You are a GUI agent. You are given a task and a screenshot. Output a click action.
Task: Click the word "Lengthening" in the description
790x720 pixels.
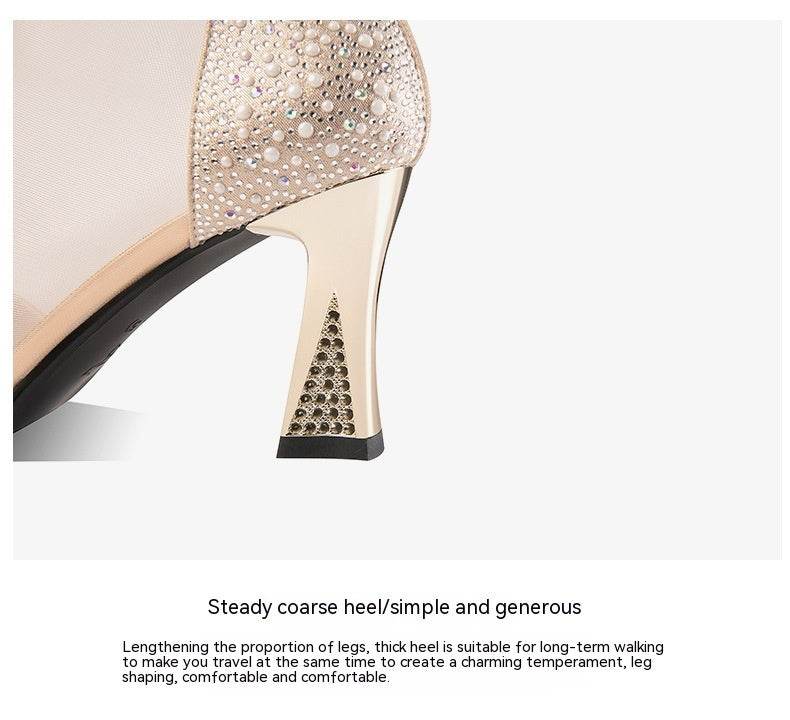pyautogui.click(x=166, y=647)
